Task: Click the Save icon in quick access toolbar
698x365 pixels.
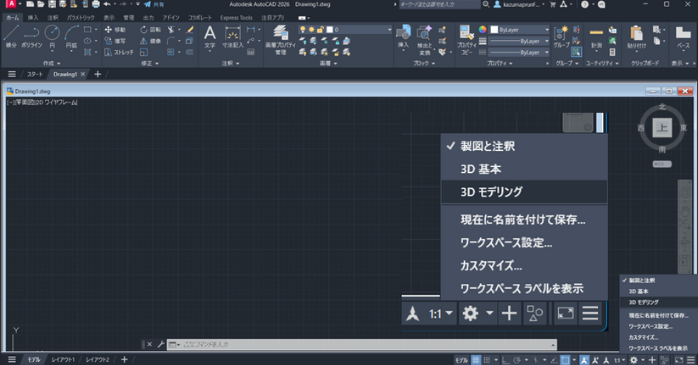Action: coord(52,4)
